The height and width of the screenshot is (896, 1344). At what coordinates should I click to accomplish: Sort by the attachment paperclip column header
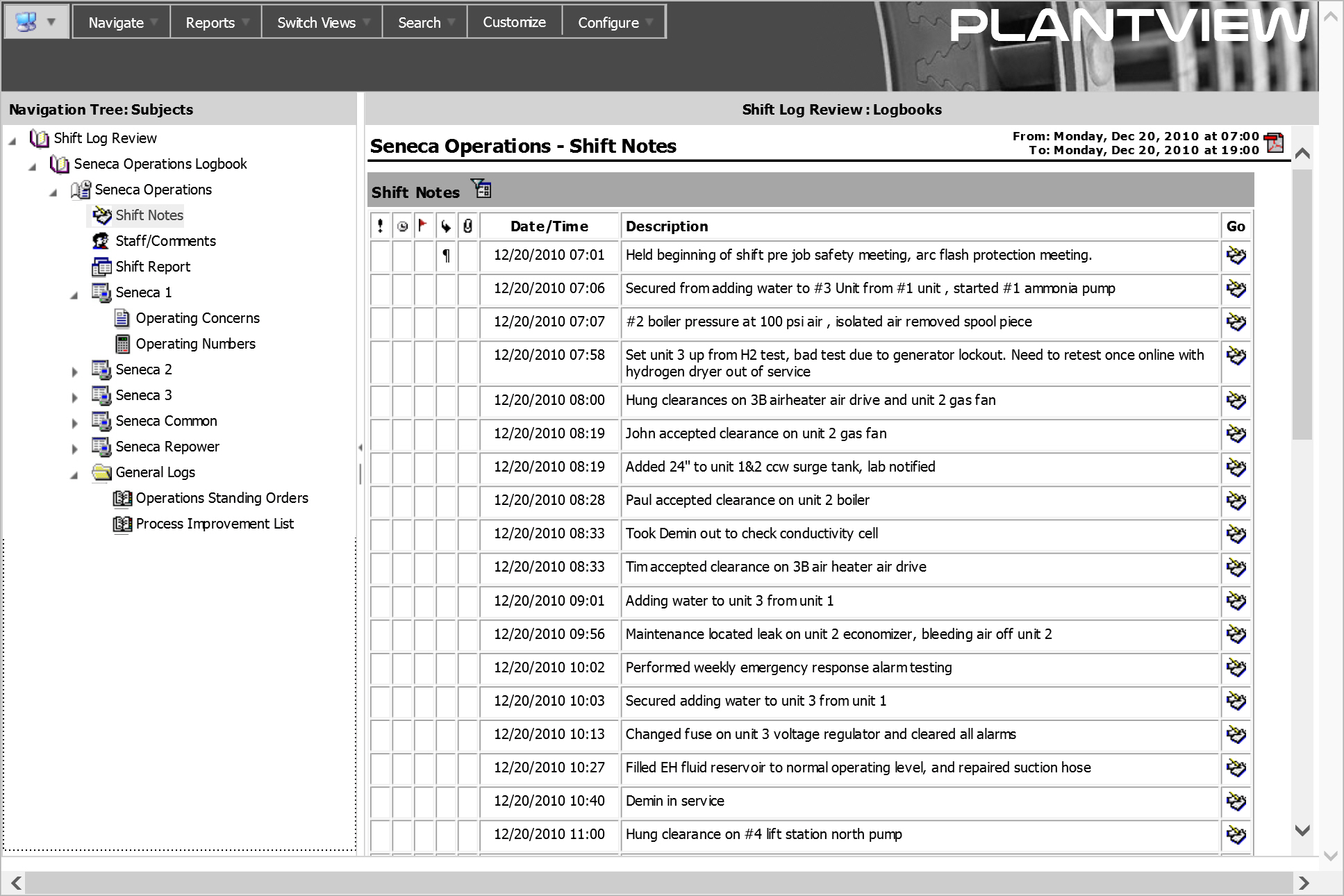coord(468,226)
